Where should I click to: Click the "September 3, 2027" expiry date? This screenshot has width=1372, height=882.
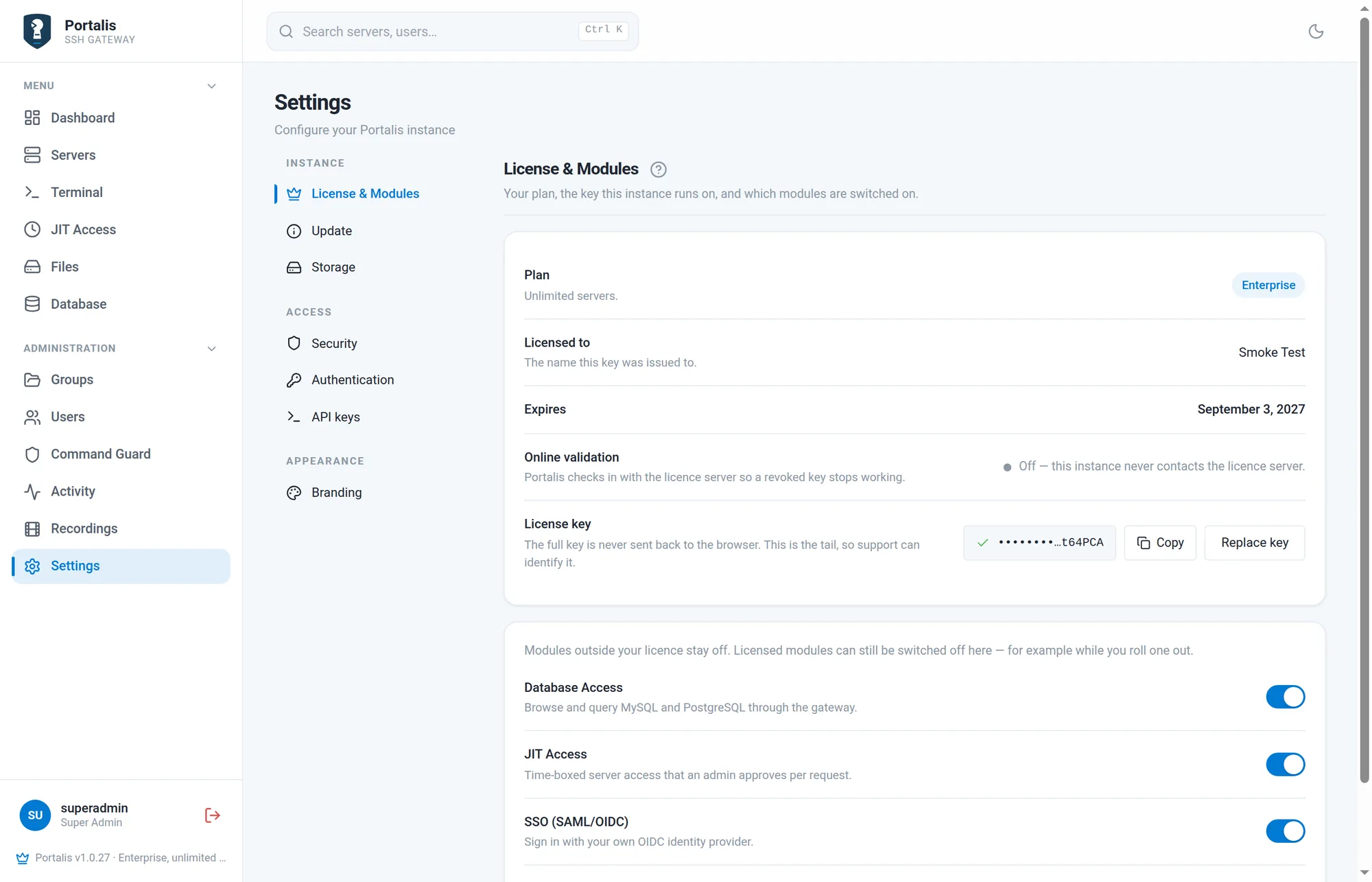tap(1251, 410)
